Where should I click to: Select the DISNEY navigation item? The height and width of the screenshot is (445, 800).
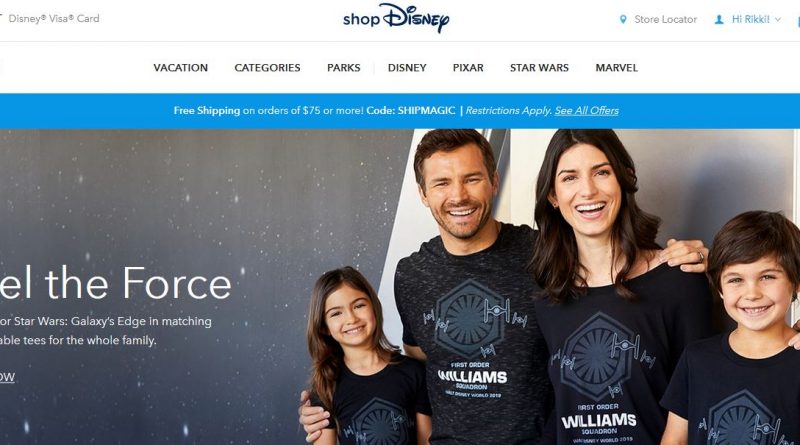point(407,67)
